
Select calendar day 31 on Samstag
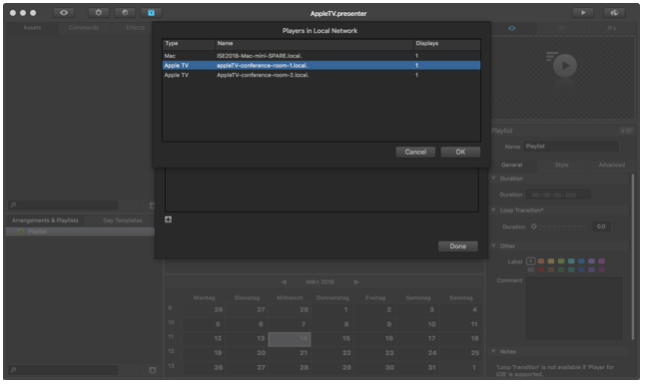418,367
